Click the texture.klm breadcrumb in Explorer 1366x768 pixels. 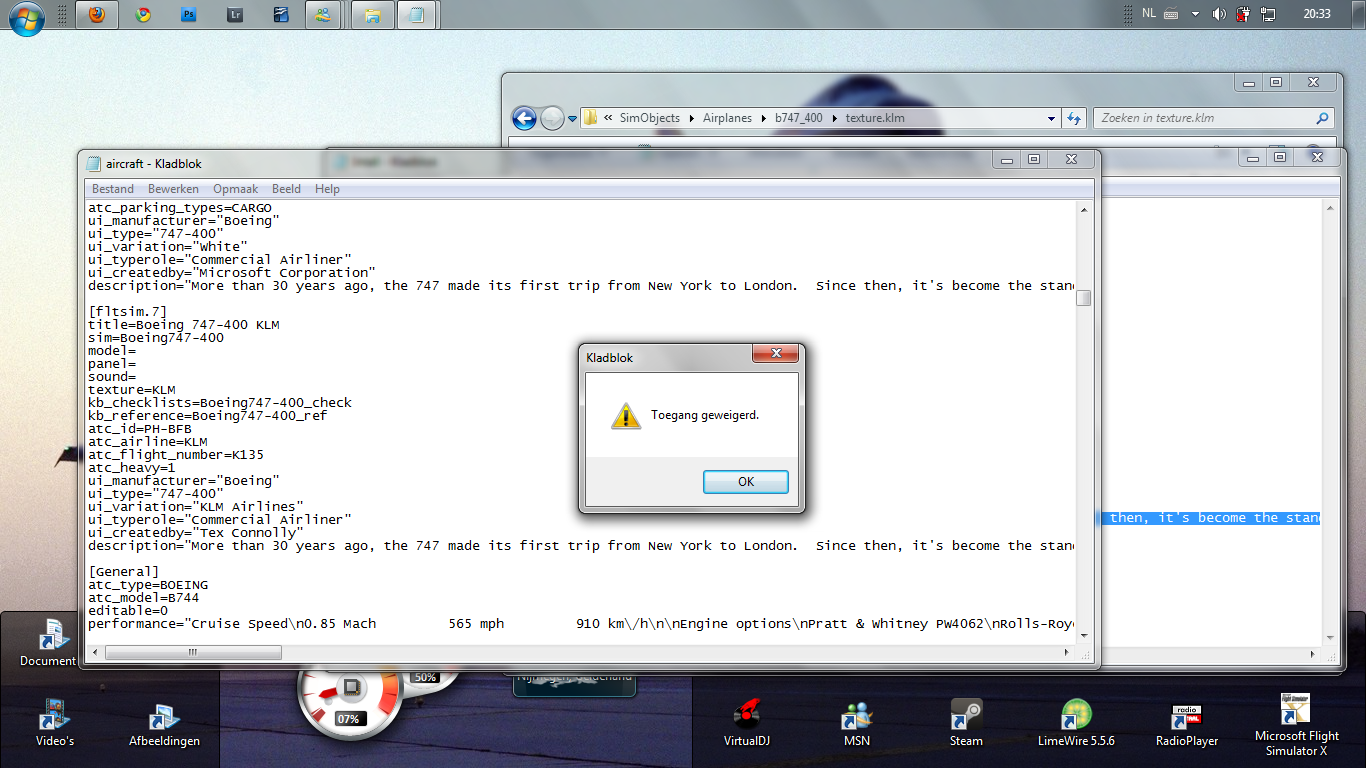pyautogui.click(x=875, y=118)
